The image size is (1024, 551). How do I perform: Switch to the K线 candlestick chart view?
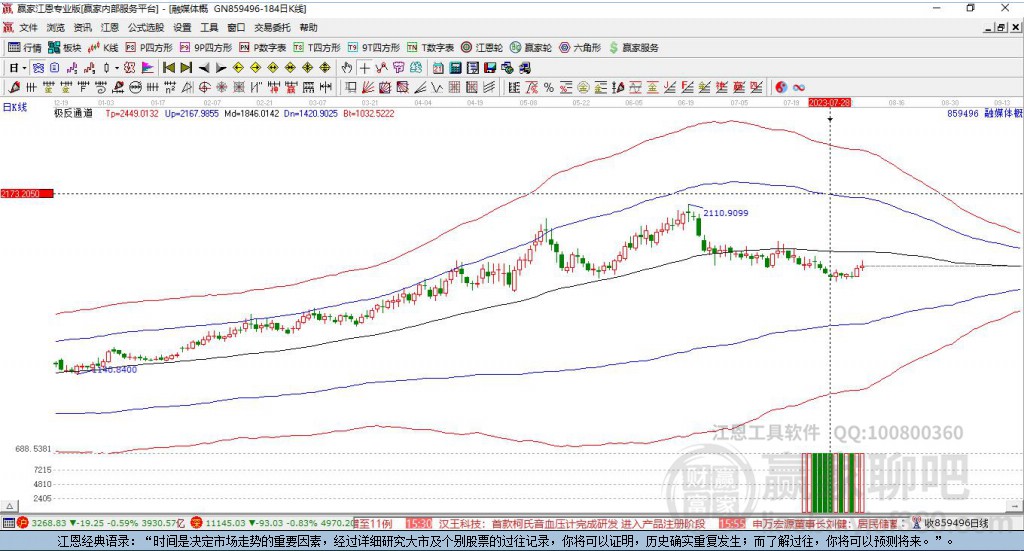(x=103, y=48)
